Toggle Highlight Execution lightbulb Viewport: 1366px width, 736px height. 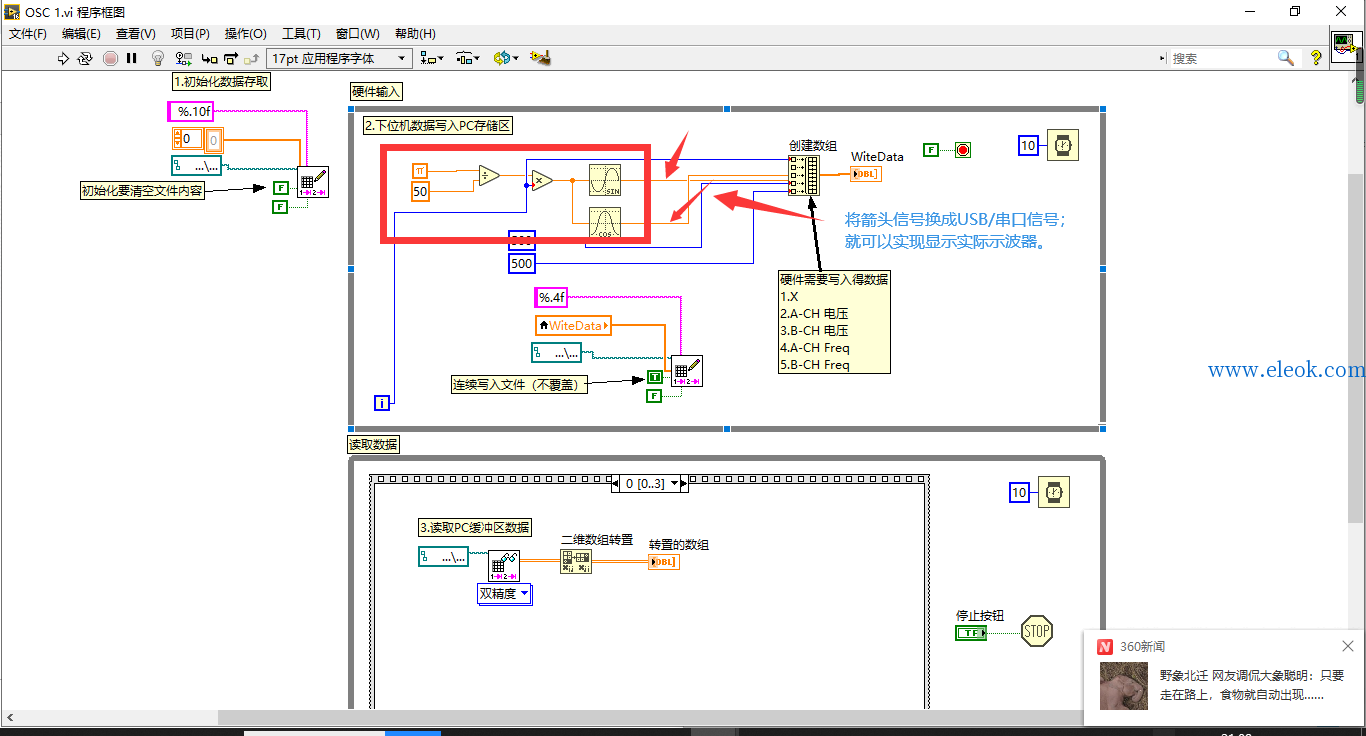[x=158, y=59]
